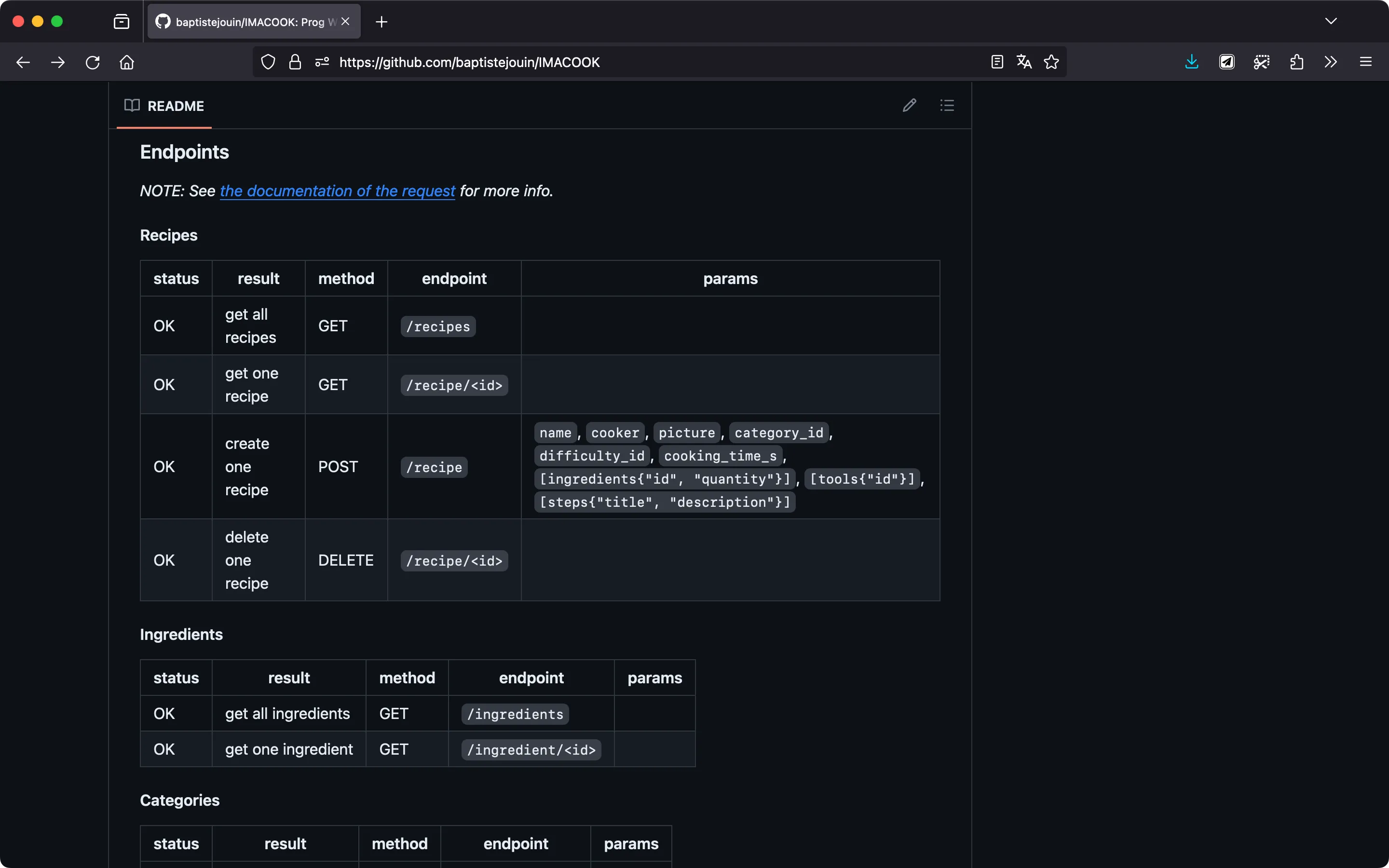Viewport: 1389px width, 868px height.
Task: Select the README tab
Action: coord(164,106)
